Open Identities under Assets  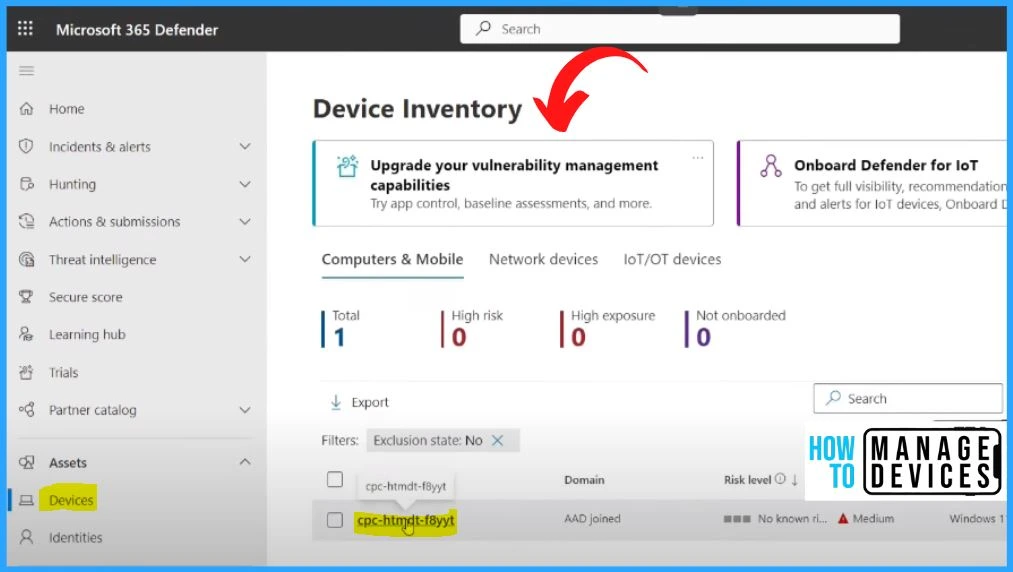76,538
